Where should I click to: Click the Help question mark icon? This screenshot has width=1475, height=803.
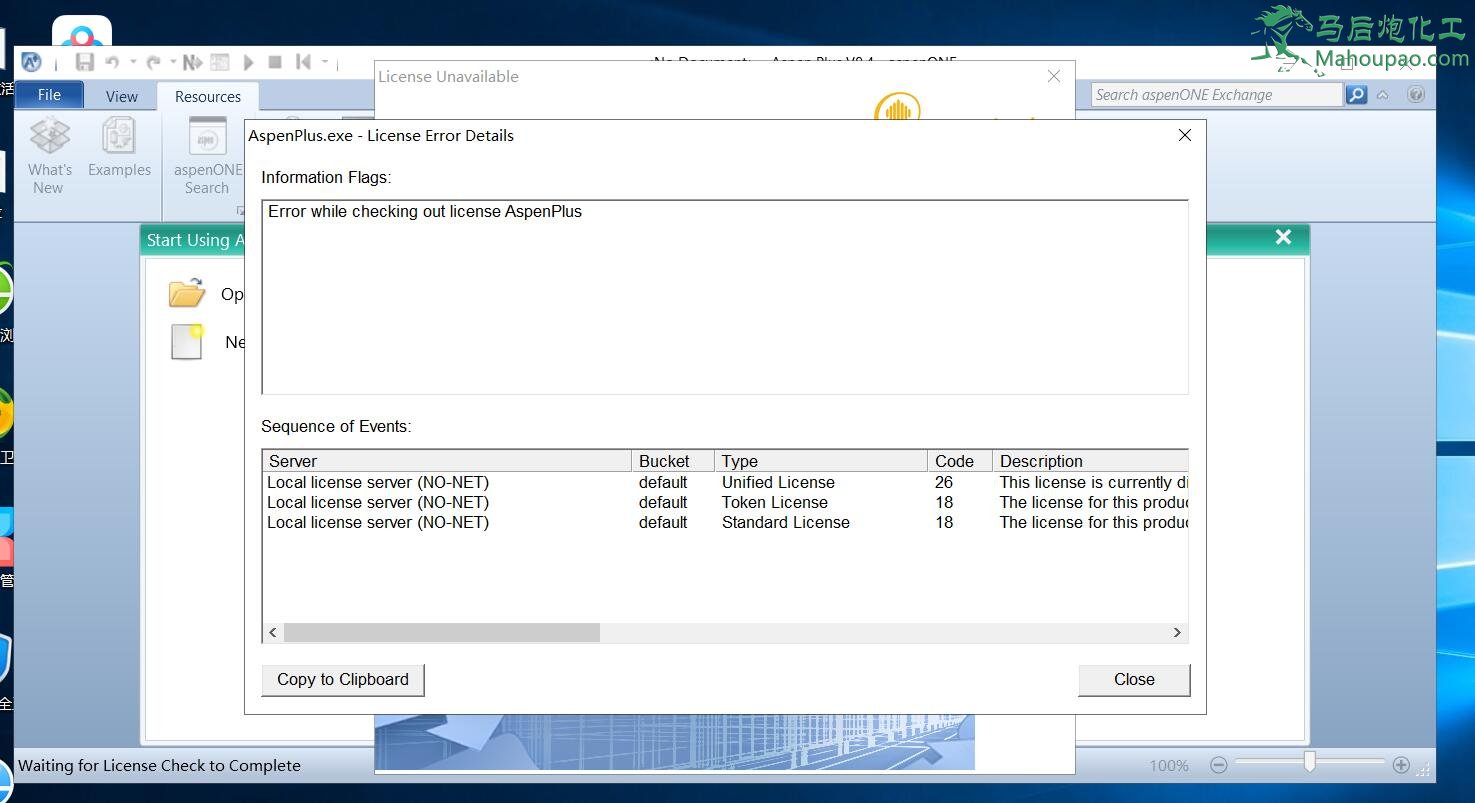1416,95
